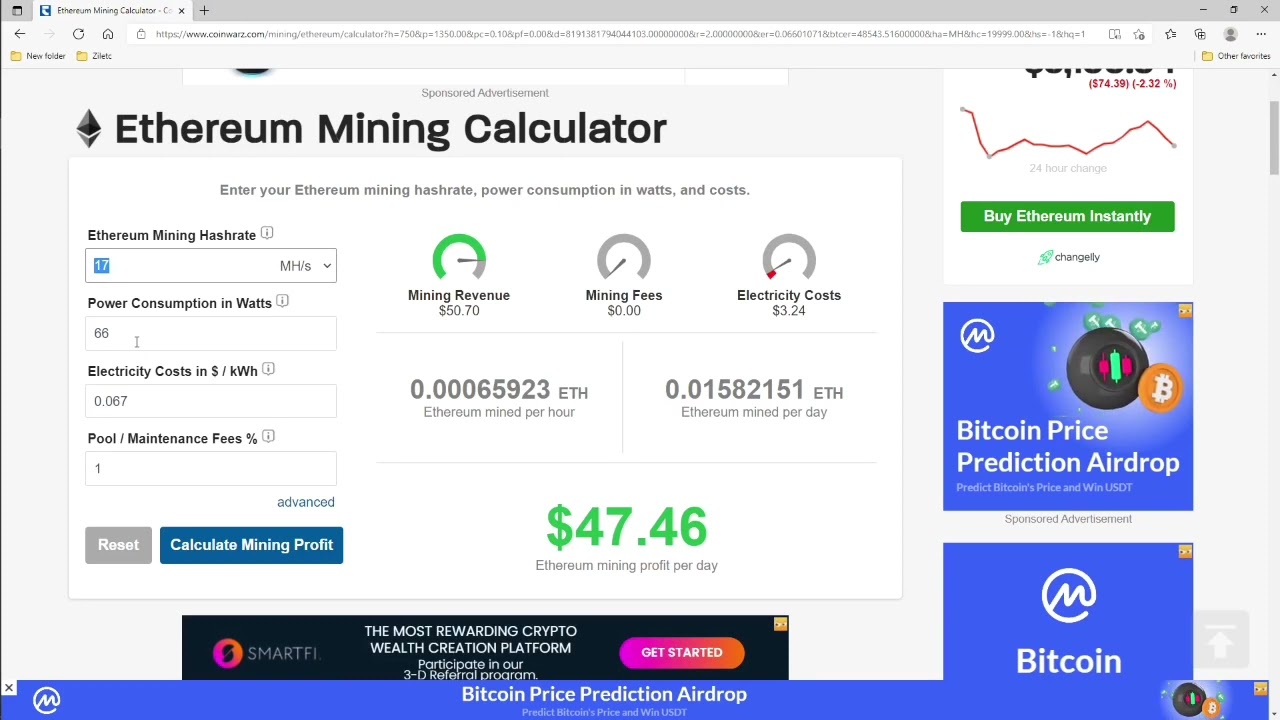Image resolution: width=1280 pixels, height=720 pixels.
Task: Open ad options on the bottom banner
Action: point(1260,688)
